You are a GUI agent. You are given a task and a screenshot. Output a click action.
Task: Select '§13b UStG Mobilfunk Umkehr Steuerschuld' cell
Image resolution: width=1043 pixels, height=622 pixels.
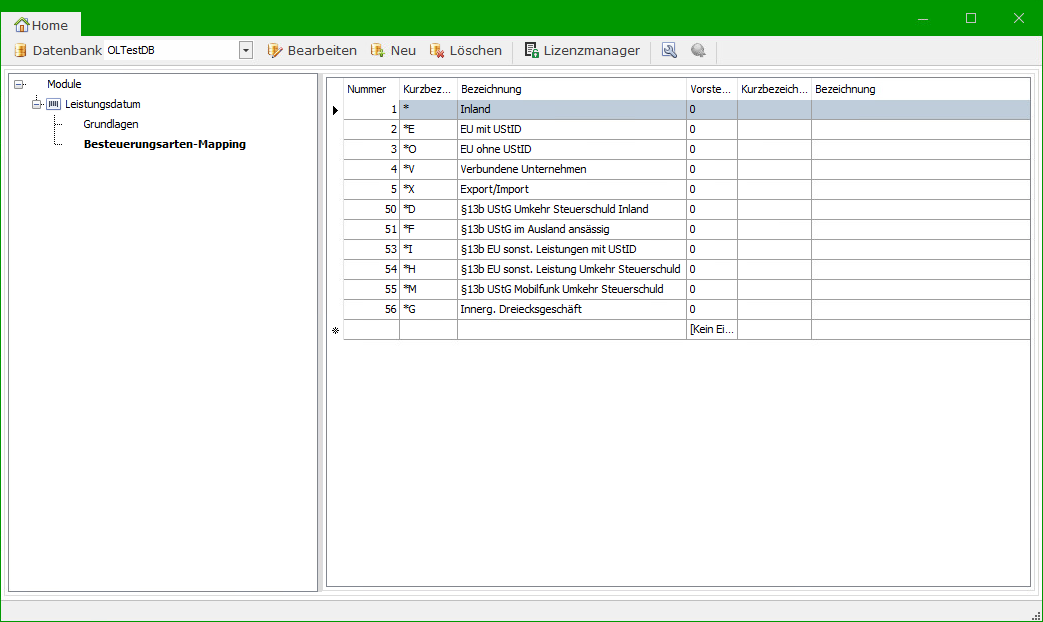coord(572,289)
